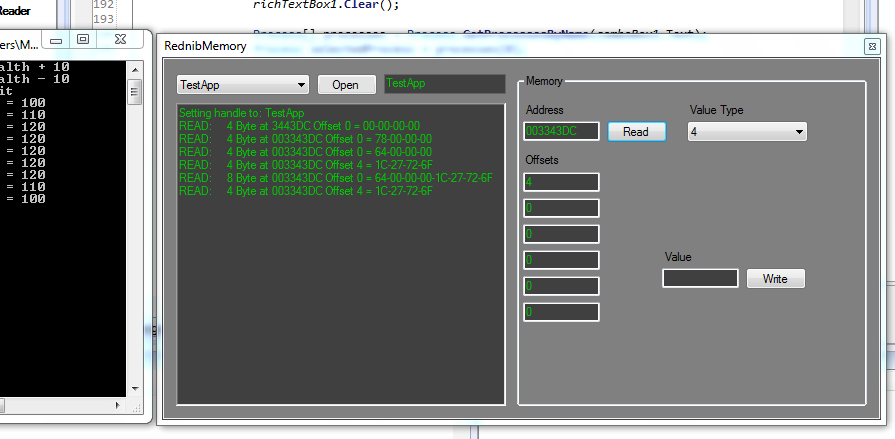Click the Read button
Screen dimensions: 895x439
(636, 132)
